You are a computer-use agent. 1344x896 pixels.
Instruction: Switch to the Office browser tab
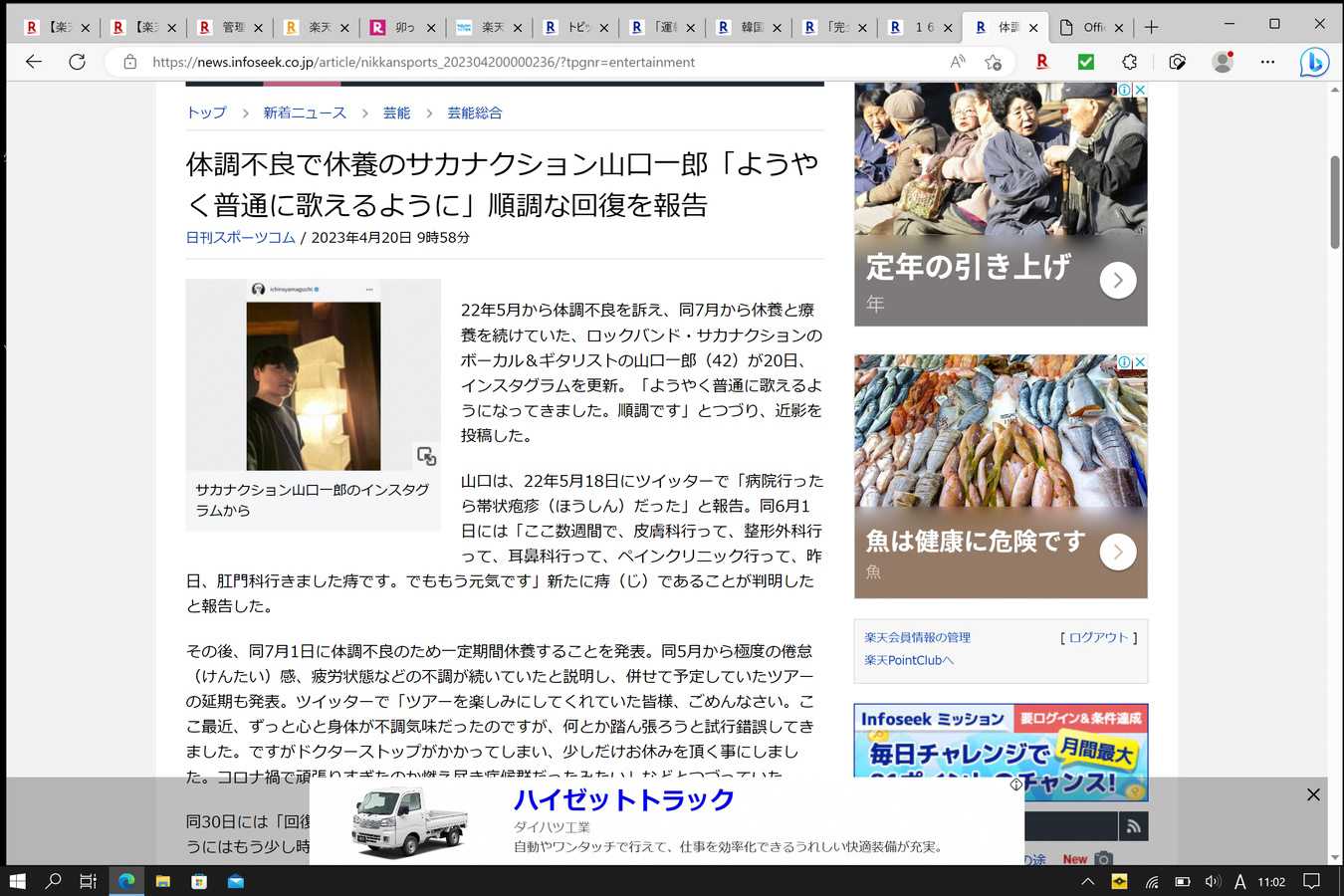[x=1090, y=27]
